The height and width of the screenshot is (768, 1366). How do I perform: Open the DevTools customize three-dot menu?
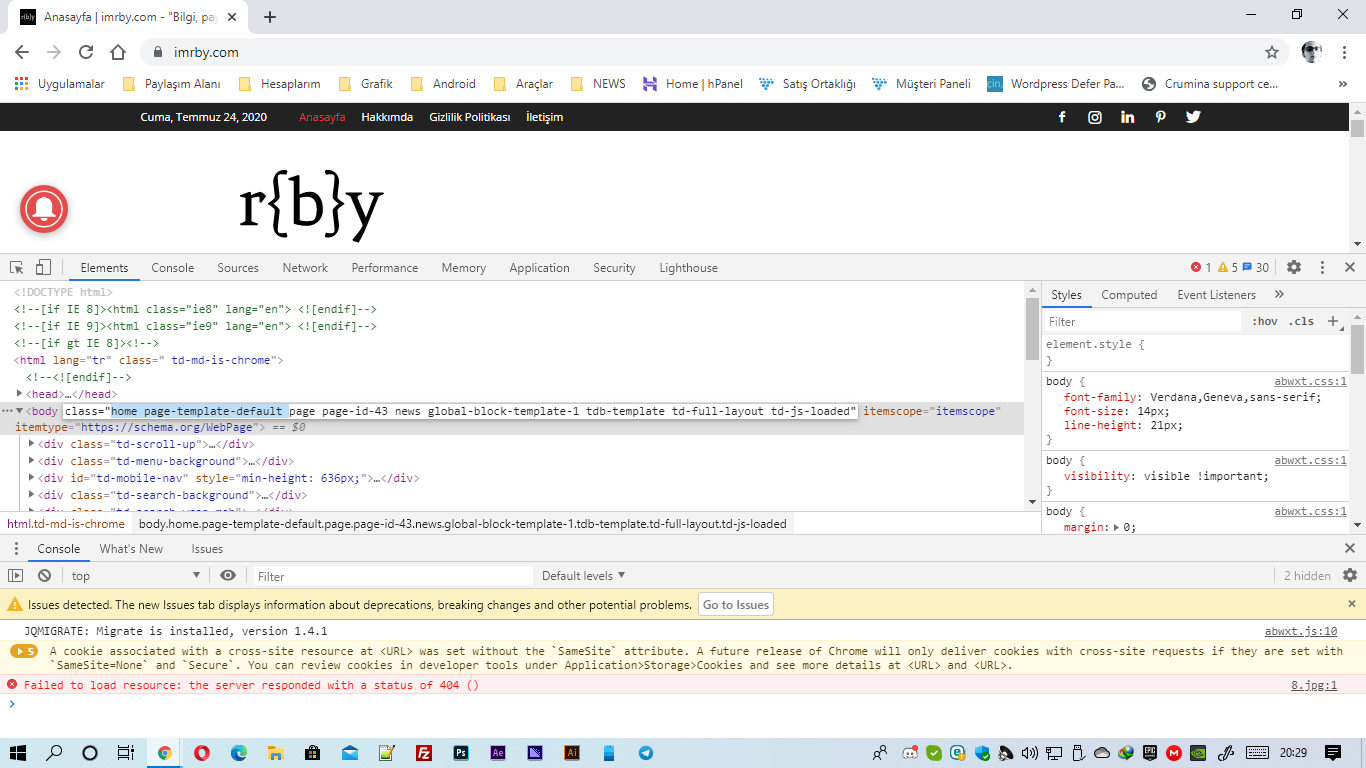coord(1322,268)
